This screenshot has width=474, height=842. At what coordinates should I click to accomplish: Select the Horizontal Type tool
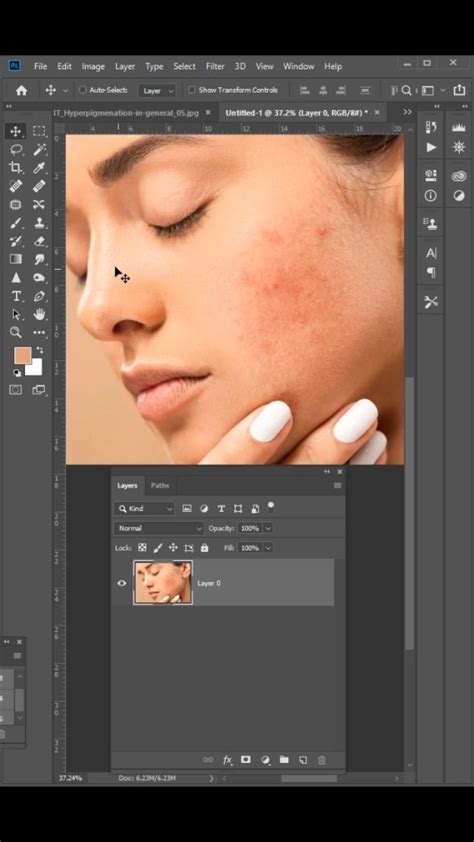click(x=16, y=296)
